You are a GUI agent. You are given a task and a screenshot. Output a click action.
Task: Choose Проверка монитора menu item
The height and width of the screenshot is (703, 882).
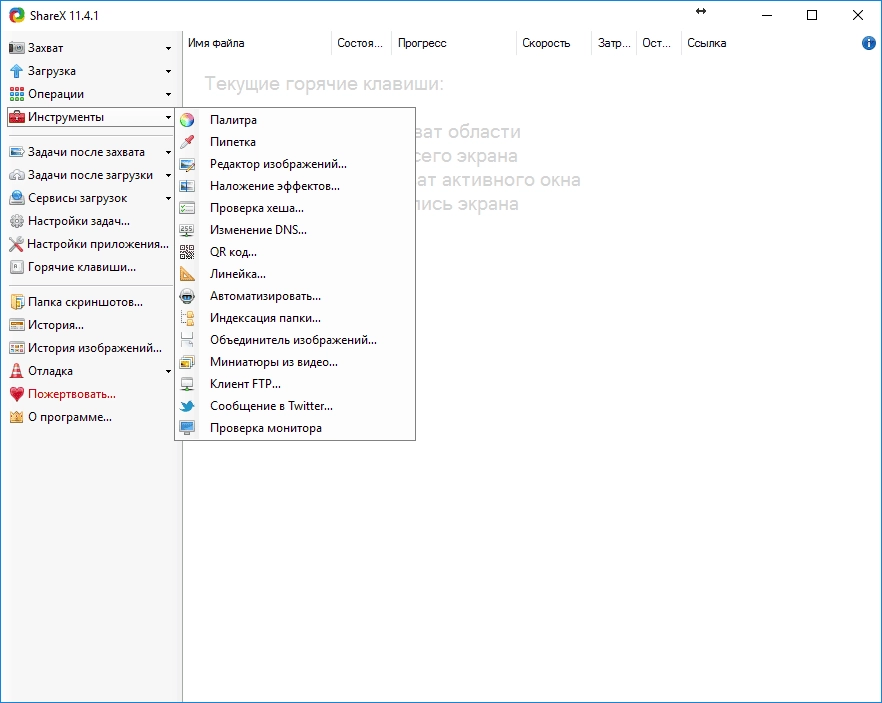295,428
